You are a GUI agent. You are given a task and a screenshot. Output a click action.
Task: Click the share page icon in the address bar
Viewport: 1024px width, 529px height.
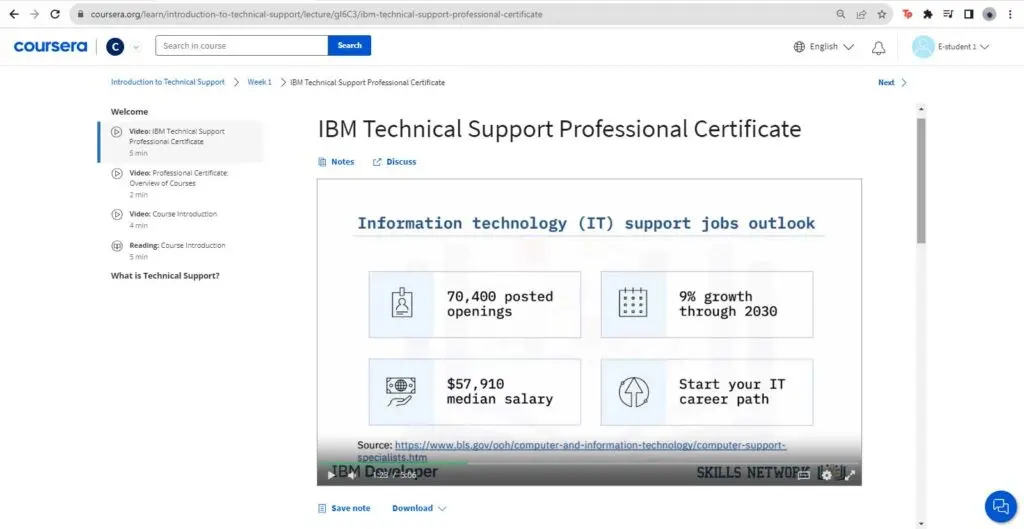[861, 14]
